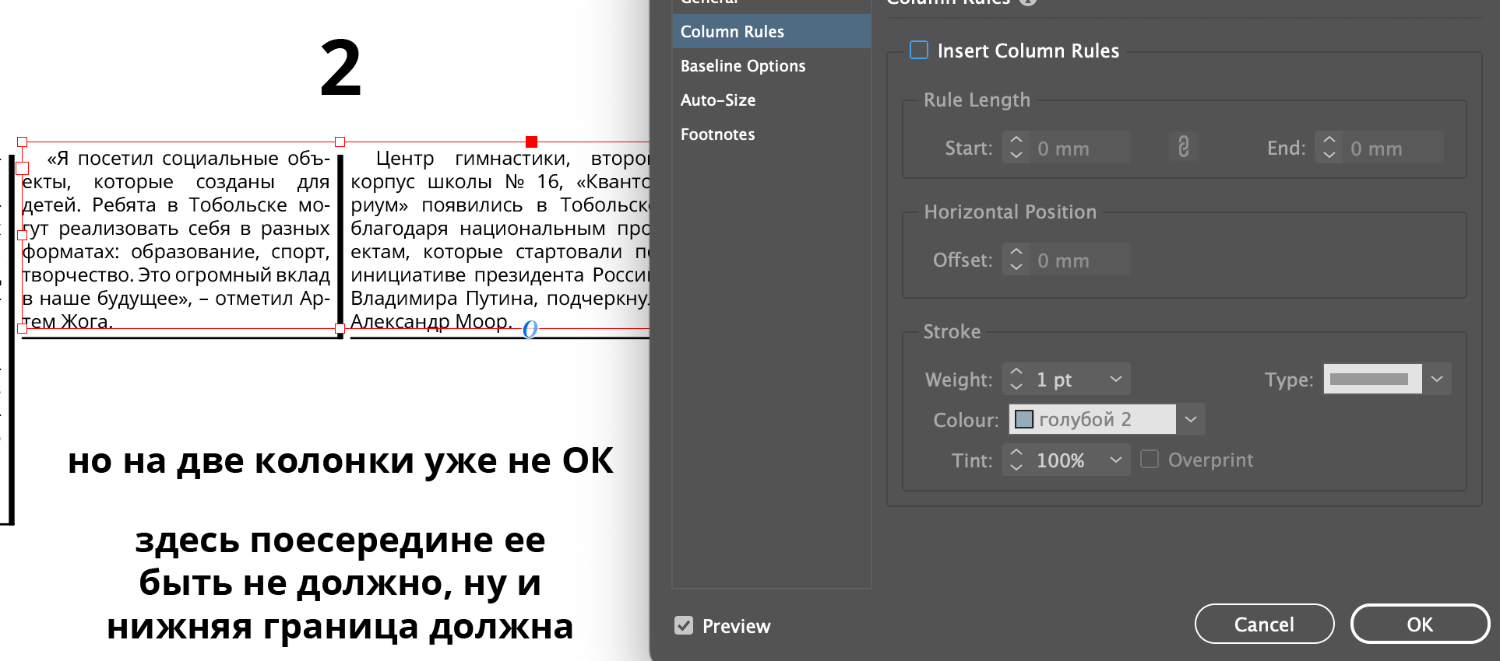Open the stroke Weight dropdown
1500x661 pixels.
[1117, 380]
